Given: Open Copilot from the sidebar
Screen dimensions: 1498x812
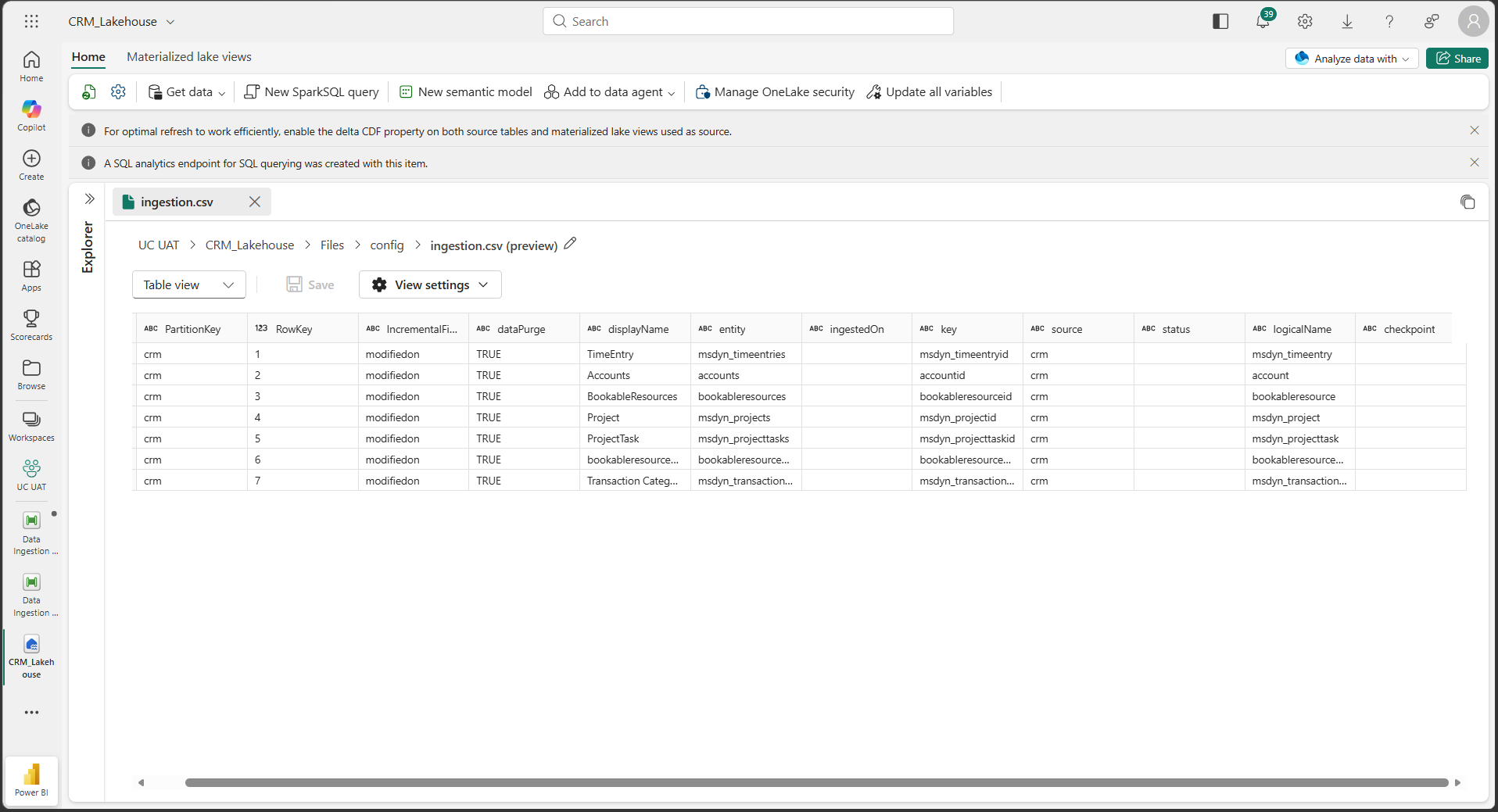Looking at the screenshot, I should [x=31, y=116].
